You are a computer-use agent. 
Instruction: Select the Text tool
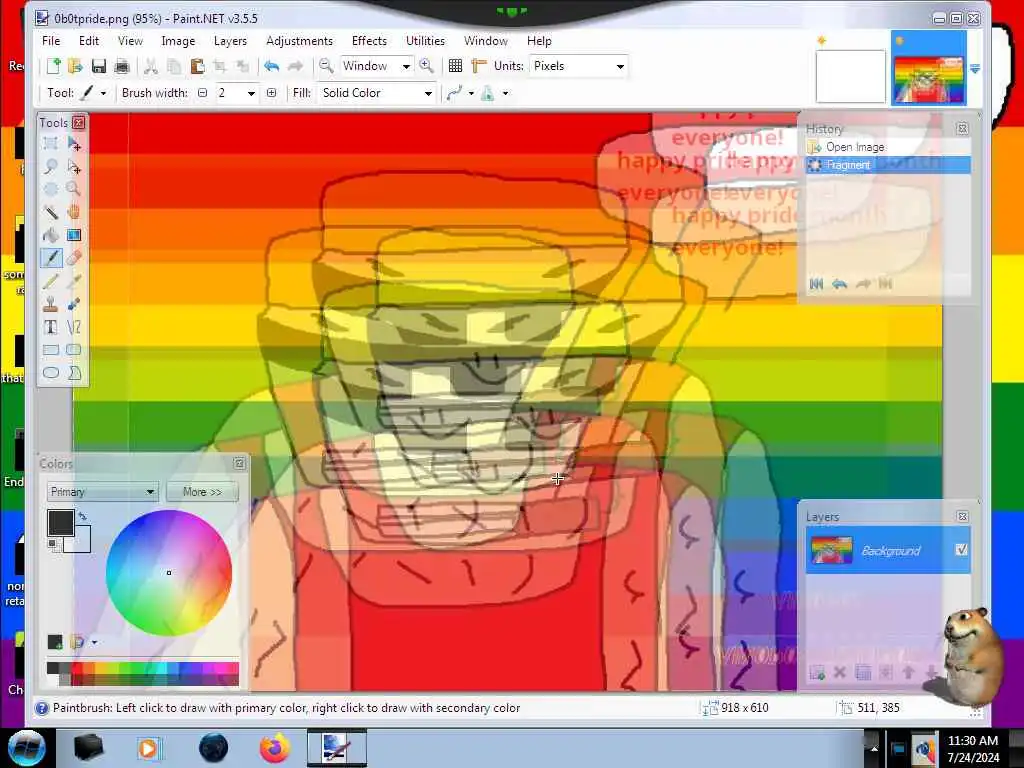click(x=50, y=327)
